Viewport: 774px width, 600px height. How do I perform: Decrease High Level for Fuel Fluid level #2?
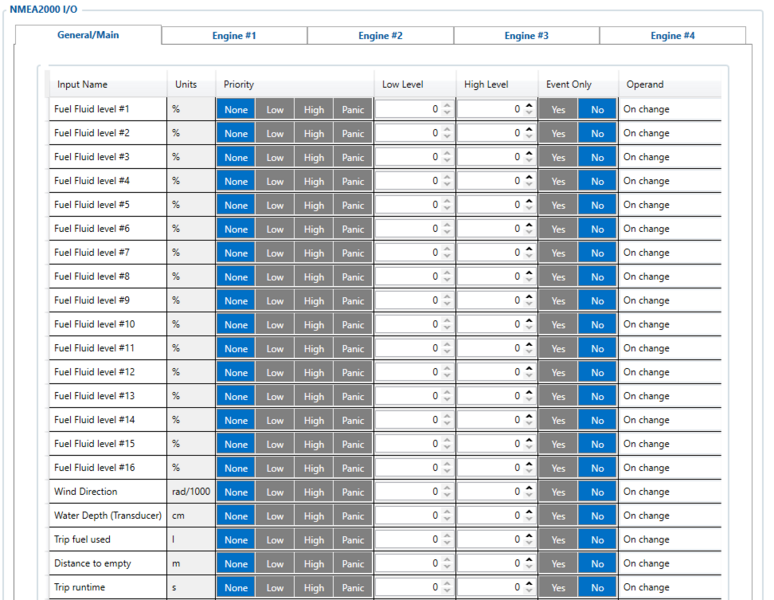click(529, 137)
